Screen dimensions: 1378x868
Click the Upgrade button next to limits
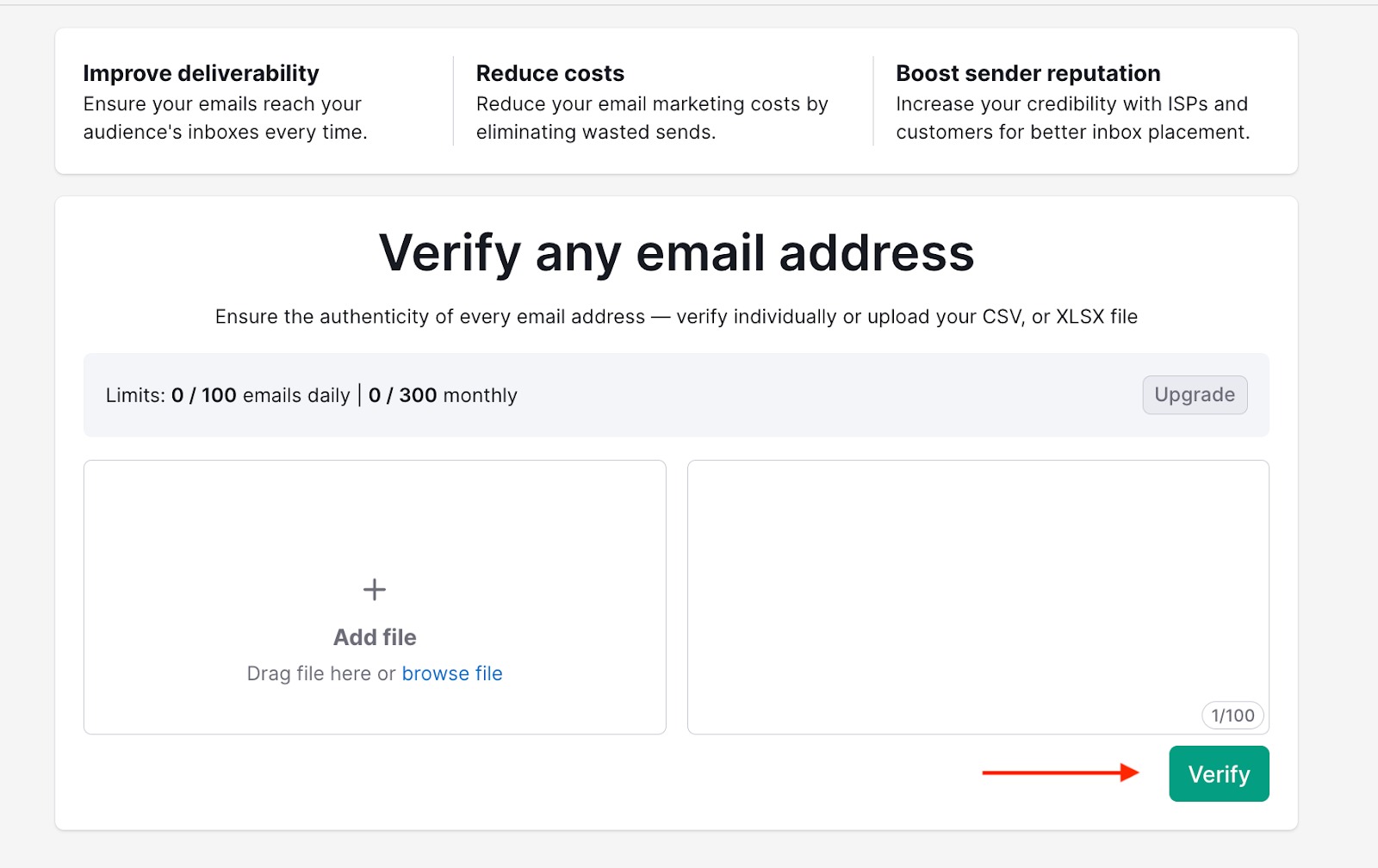pos(1194,395)
